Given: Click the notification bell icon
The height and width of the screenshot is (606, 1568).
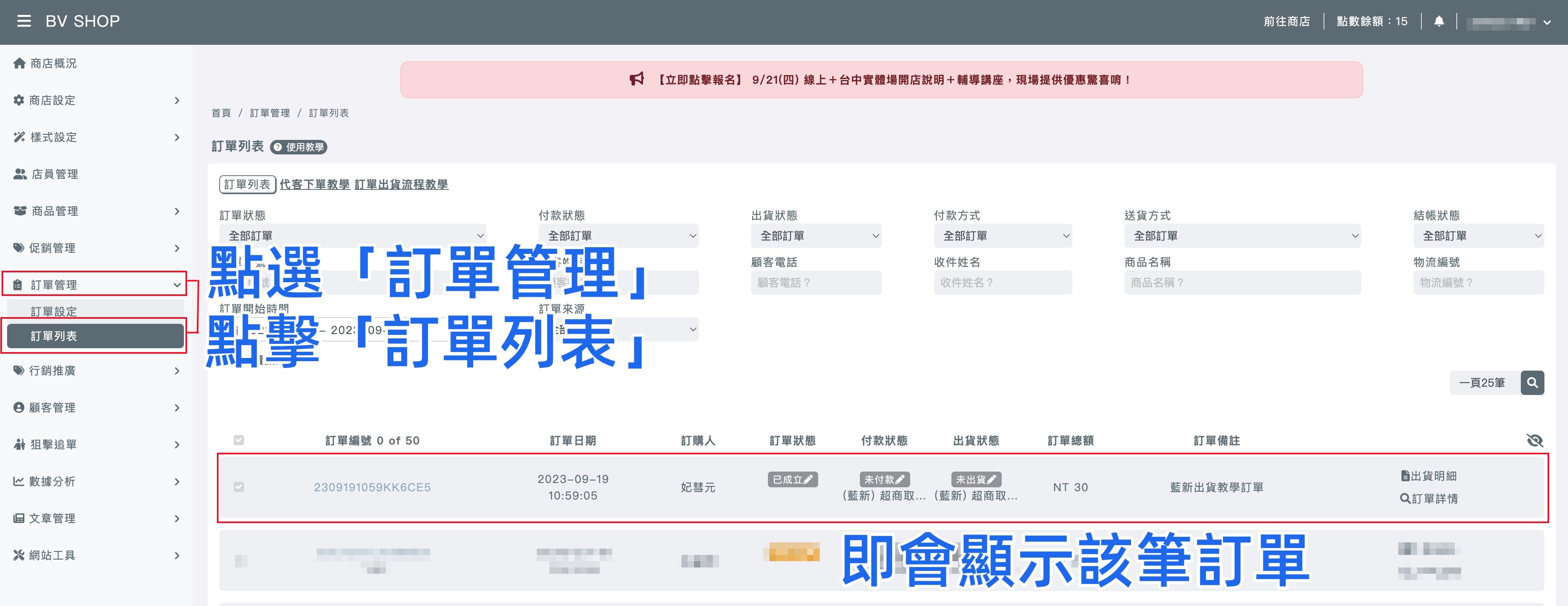Looking at the screenshot, I should coord(1439,21).
